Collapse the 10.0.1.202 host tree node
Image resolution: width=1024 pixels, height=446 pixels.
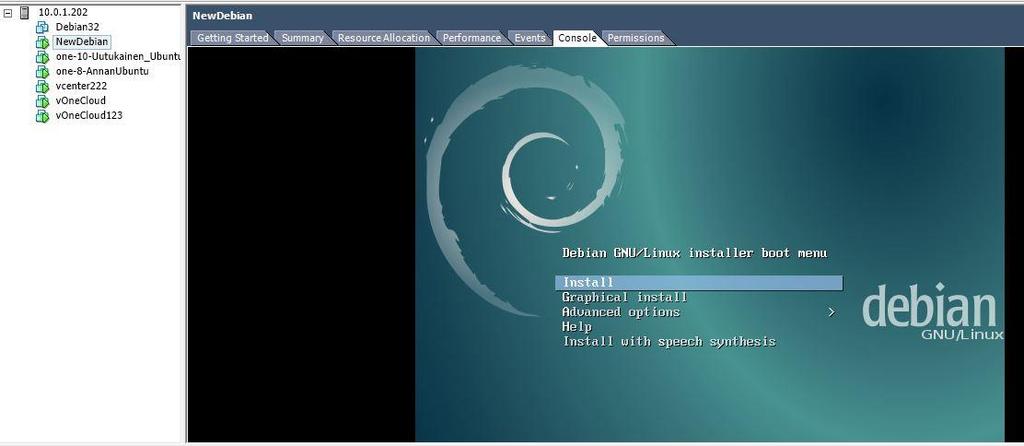(x=8, y=12)
